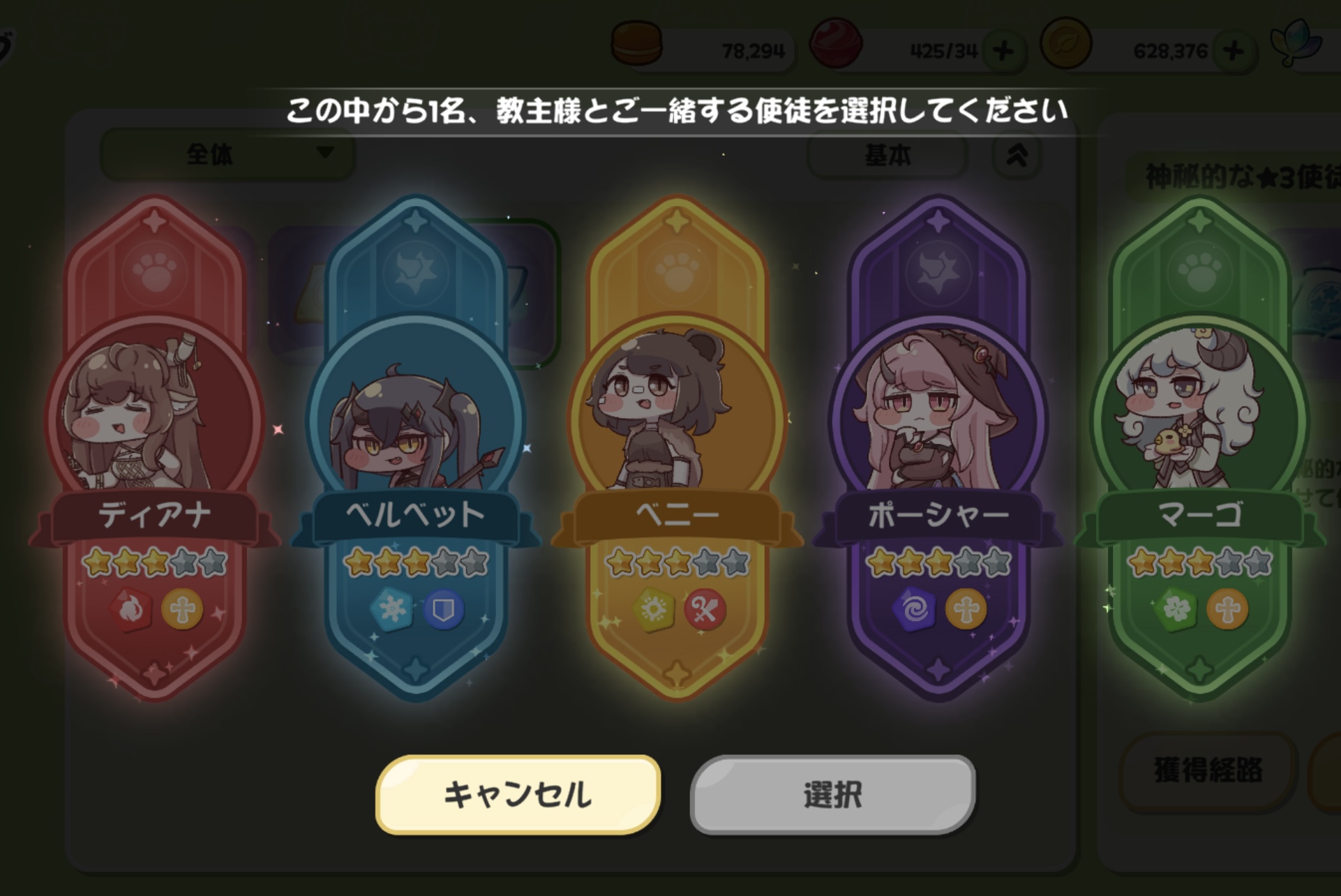The image size is (1341, 896).
Task: Click マーゴ's green clover element icon
Action: (1175, 610)
